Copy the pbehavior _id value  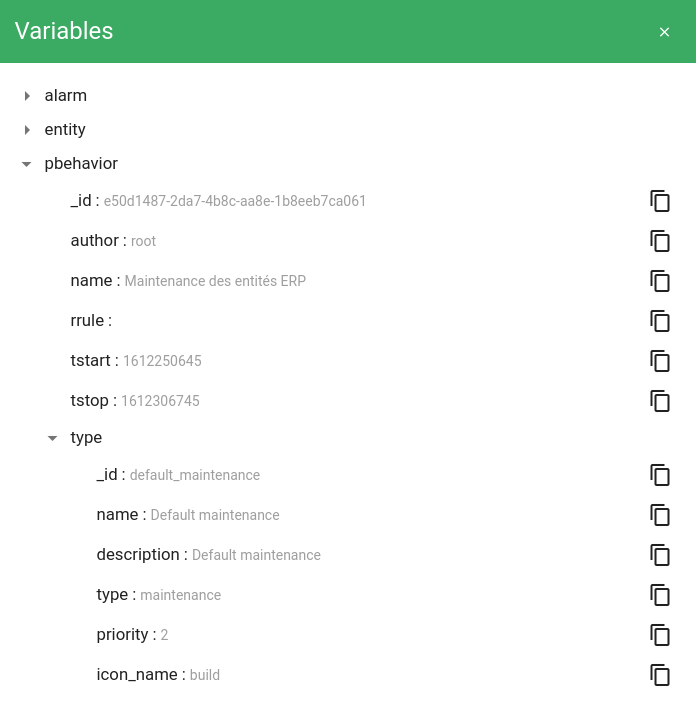tap(660, 201)
